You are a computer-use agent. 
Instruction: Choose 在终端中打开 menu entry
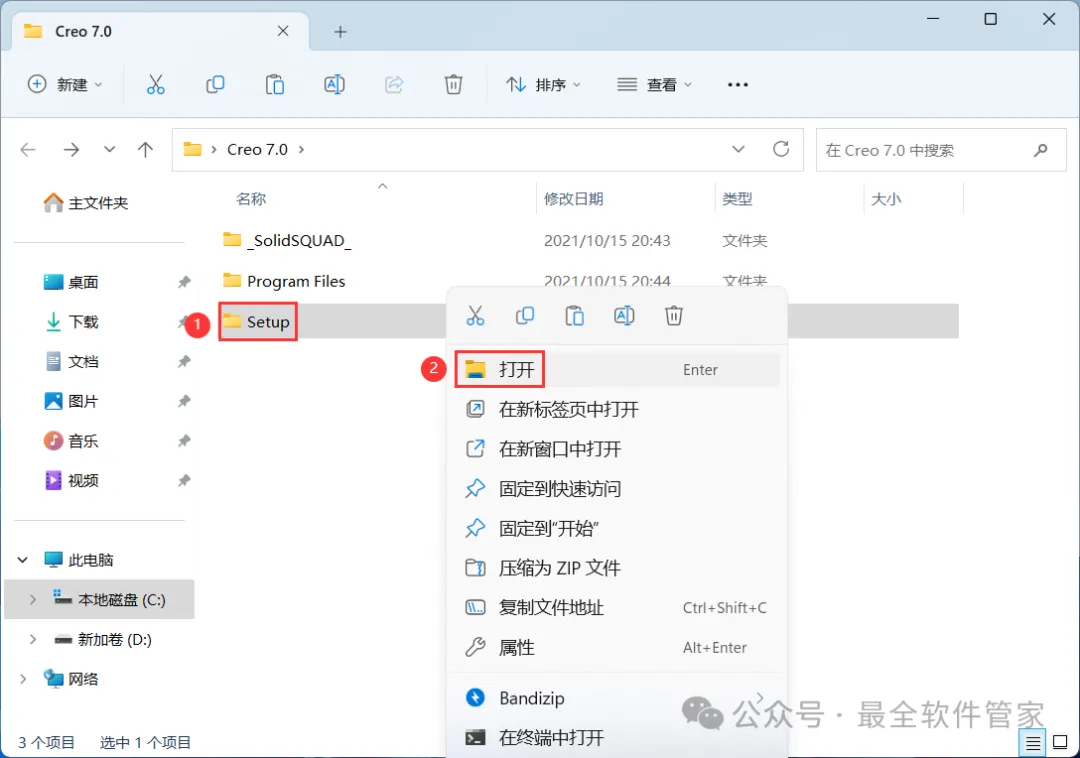coord(617,738)
